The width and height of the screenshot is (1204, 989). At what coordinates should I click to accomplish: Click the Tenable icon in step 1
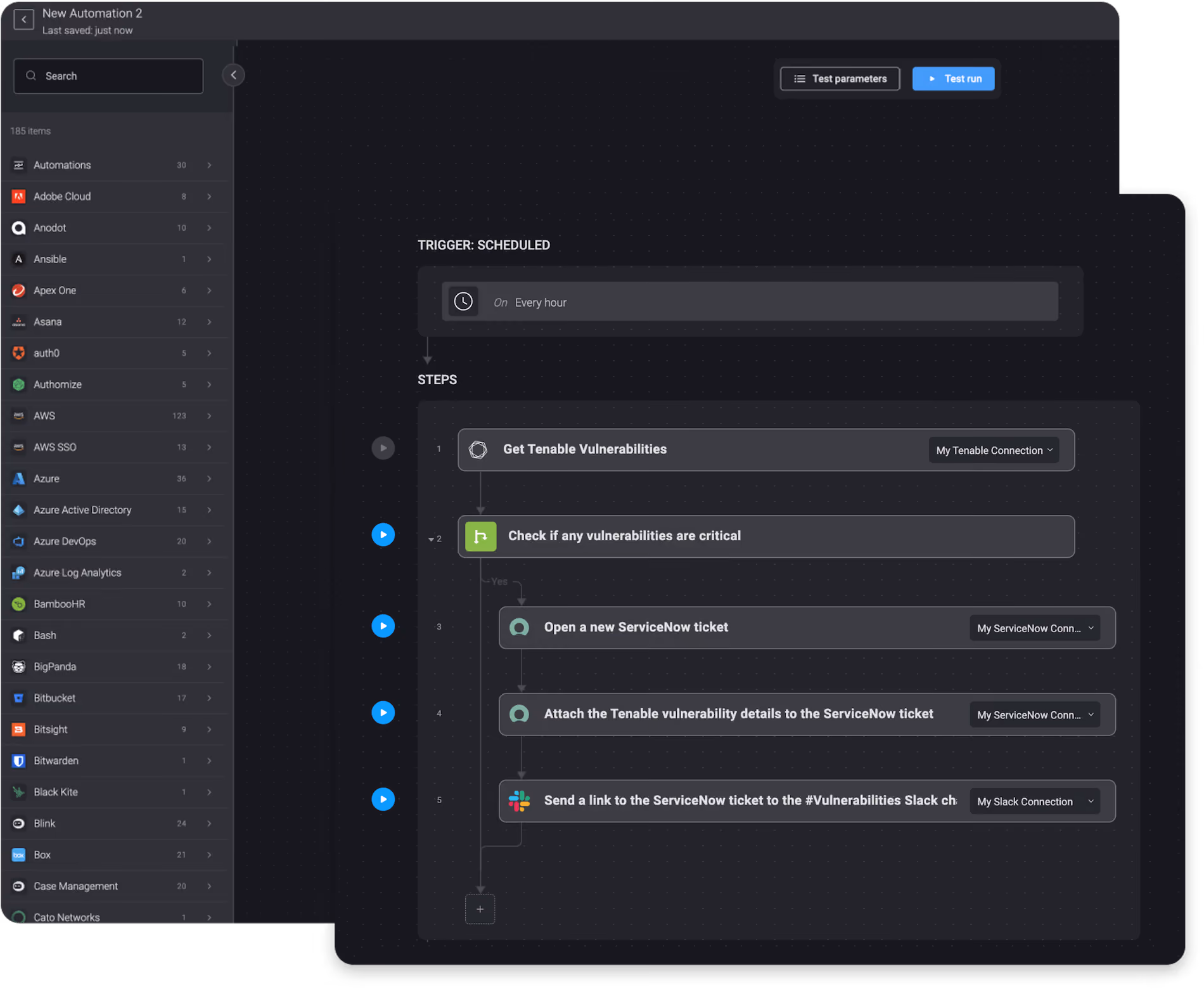point(478,449)
